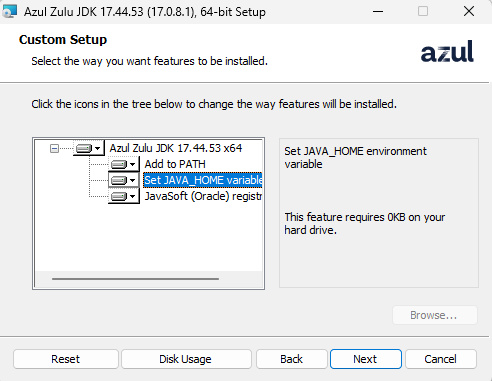Click the installer icon in title bar
This screenshot has height=381, width=492.
click(9, 12)
